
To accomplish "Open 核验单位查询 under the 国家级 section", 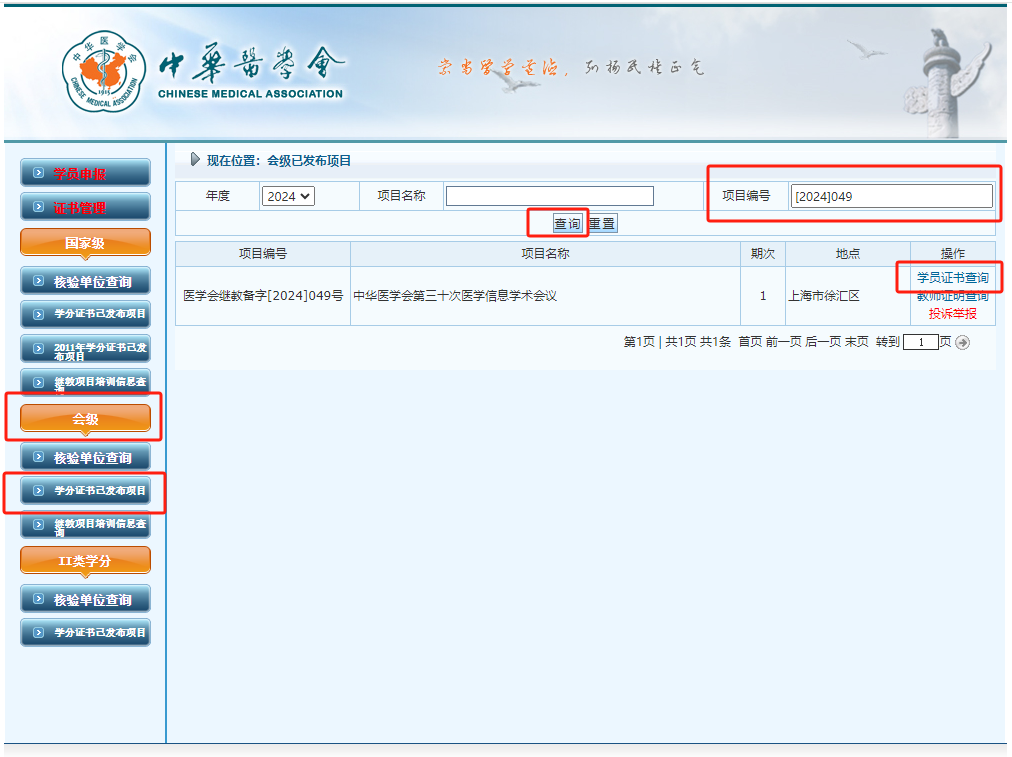I will (x=85, y=281).
